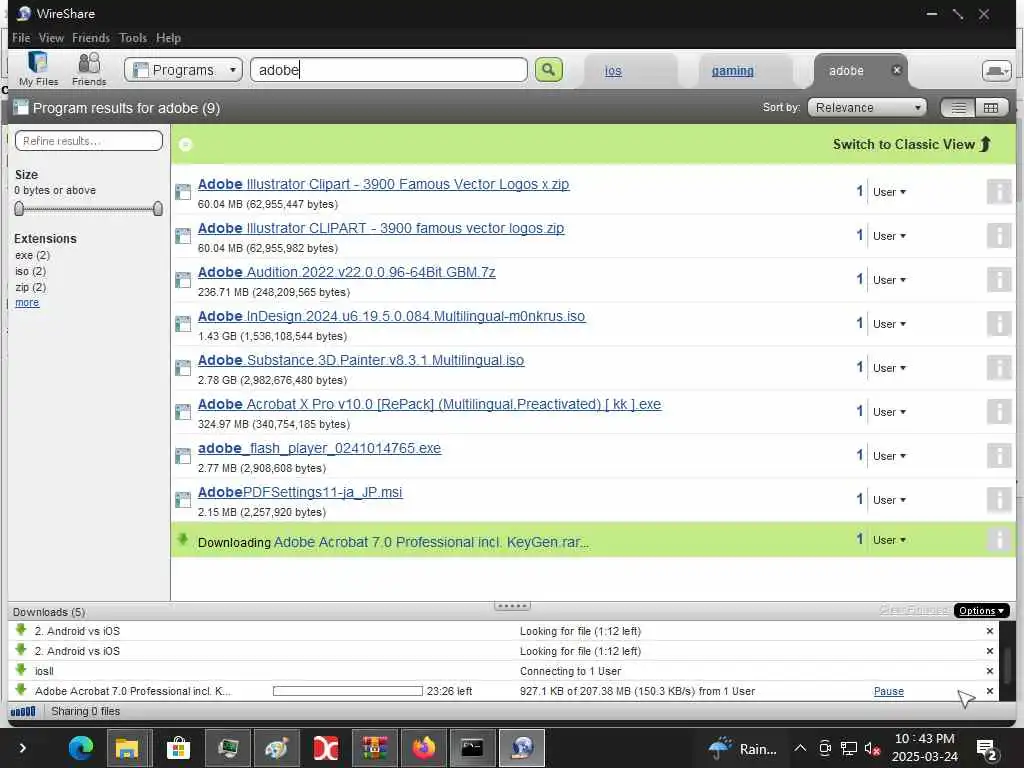Open the My Files library
This screenshot has height=768, width=1024.
pos(38,69)
